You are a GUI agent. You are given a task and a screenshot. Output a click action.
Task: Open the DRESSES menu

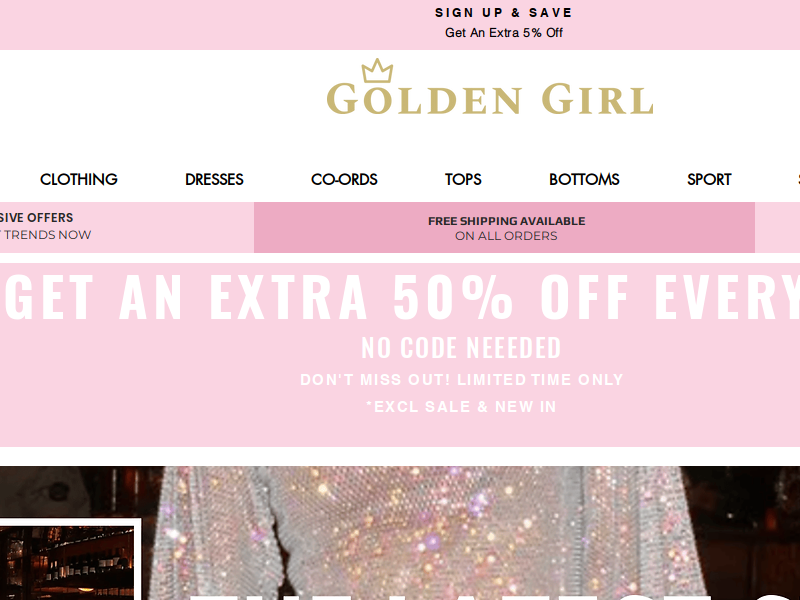tap(214, 179)
